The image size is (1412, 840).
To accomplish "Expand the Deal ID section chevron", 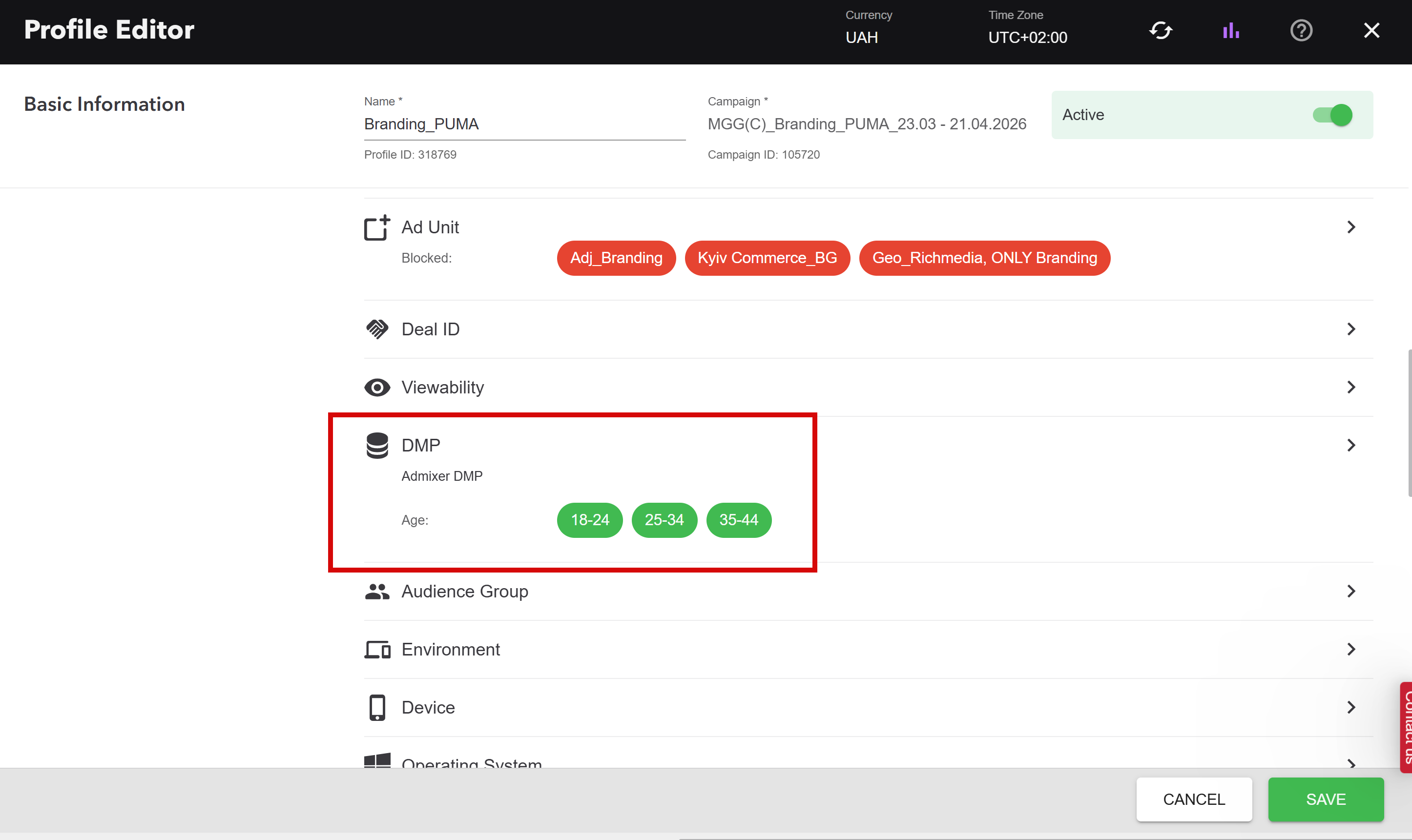I will click(1351, 329).
